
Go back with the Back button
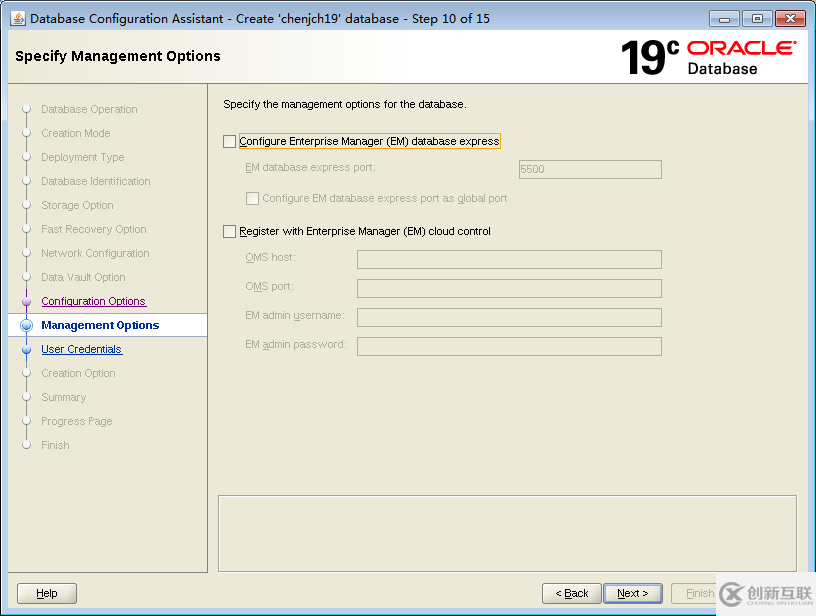tap(571, 593)
